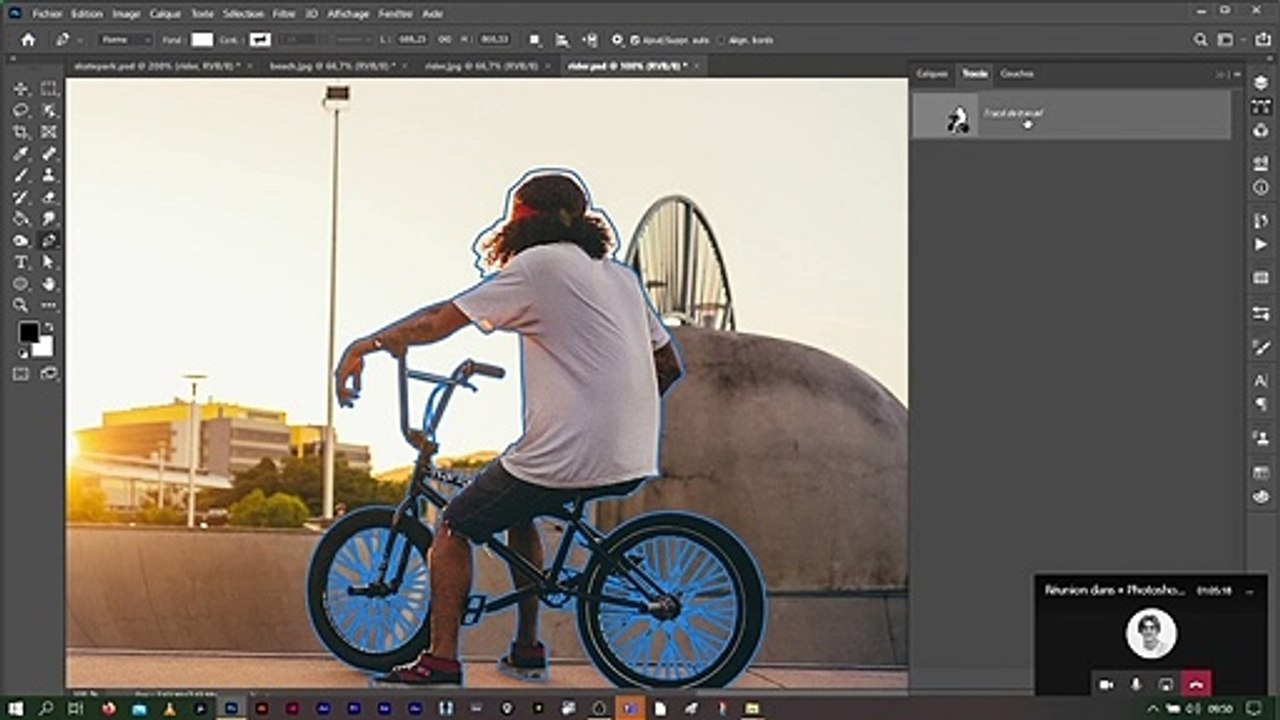The image size is (1280, 720).
Task: Open path arrangement options
Action: tap(591, 40)
